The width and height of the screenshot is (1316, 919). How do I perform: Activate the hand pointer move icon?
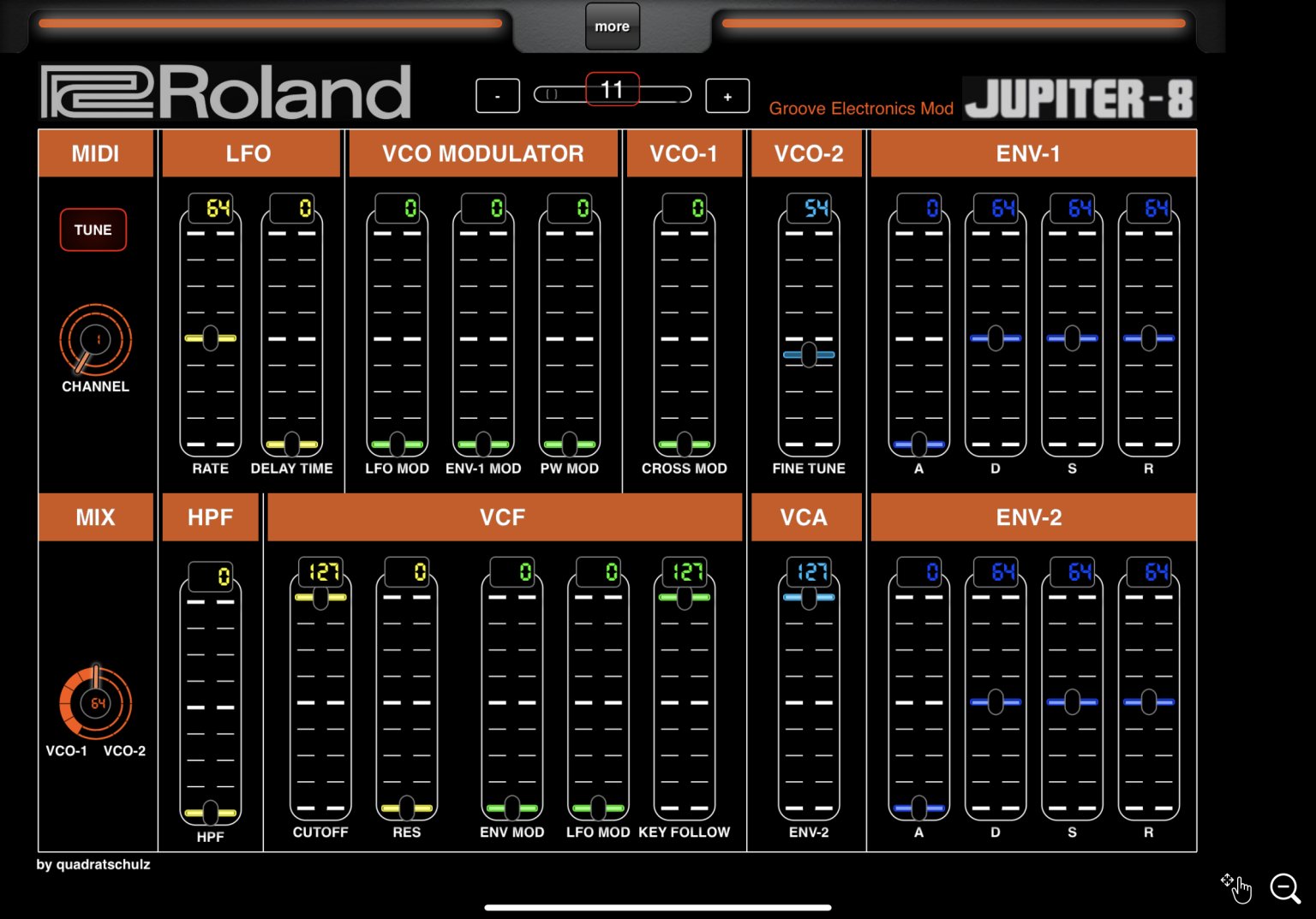pyautogui.click(x=1236, y=888)
